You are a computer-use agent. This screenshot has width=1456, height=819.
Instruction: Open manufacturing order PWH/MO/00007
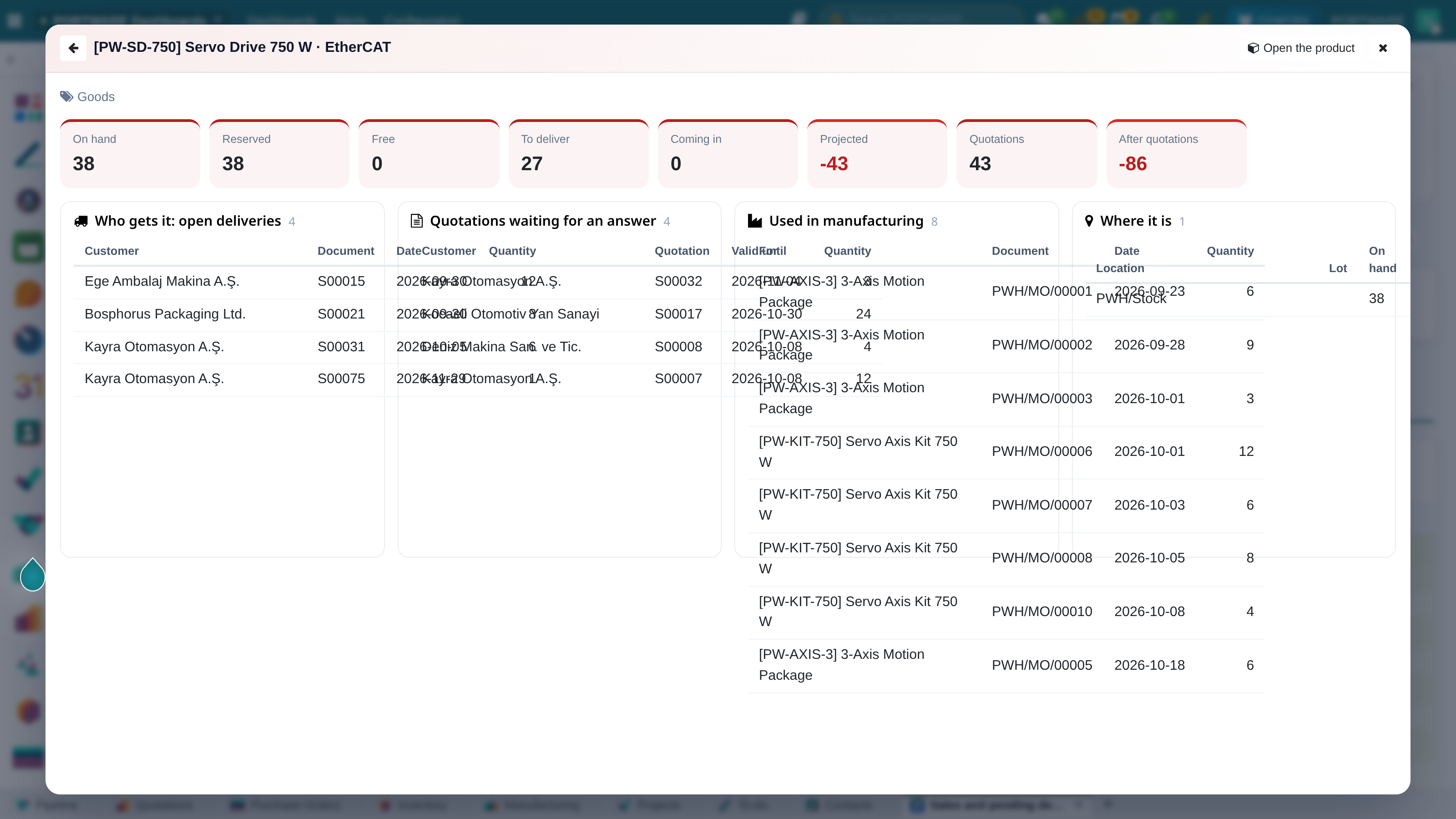tap(1041, 506)
